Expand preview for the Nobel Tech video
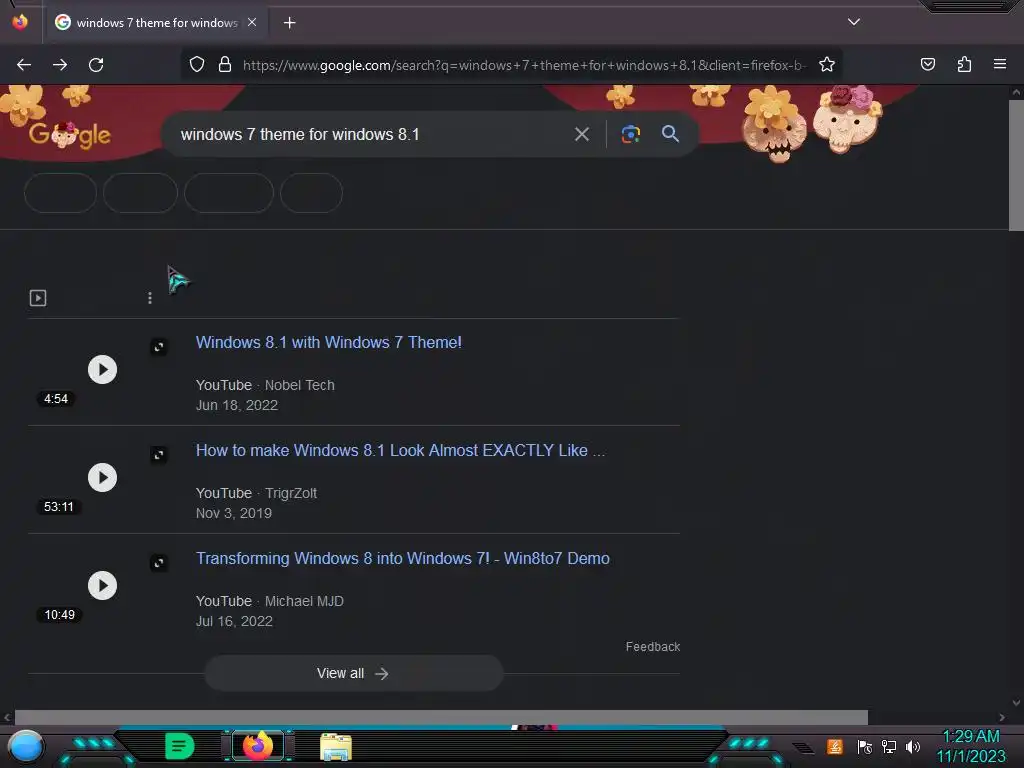Image resolution: width=1024 pixels, height=768 pixels. point(159,347)
